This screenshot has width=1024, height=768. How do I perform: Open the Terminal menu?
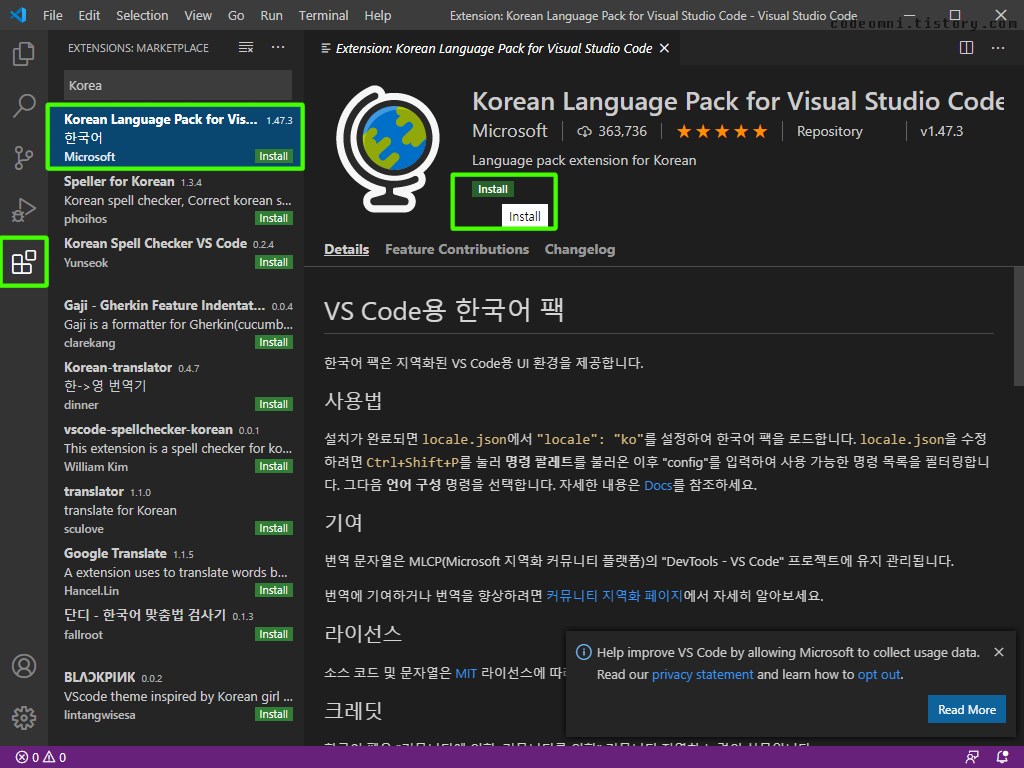tap(323, 15)
